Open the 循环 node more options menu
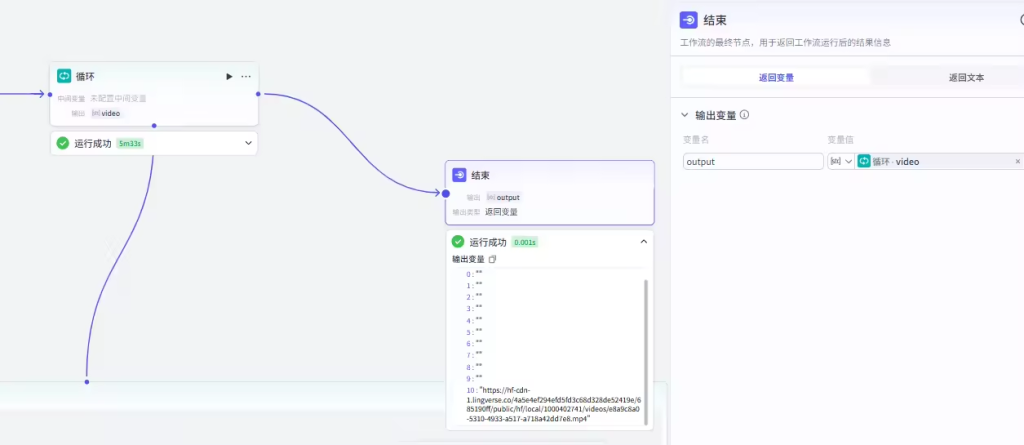The height and width of the screenshot is (445, 1024). [246, 76]
